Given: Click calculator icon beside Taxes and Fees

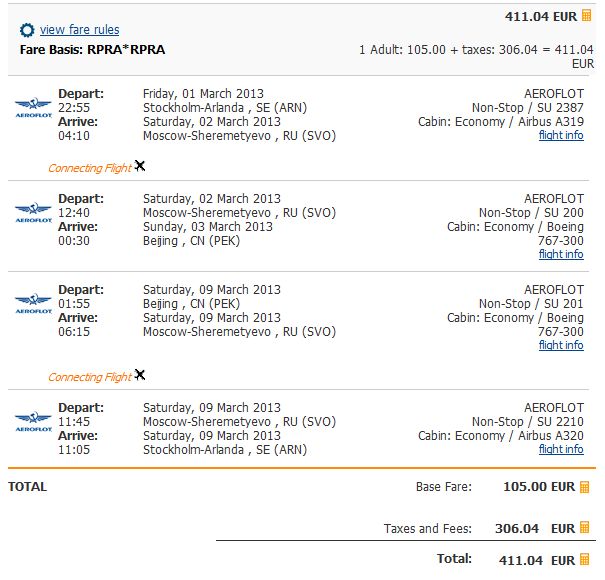Looking at the screenshot, I should (x=585, y=528).
